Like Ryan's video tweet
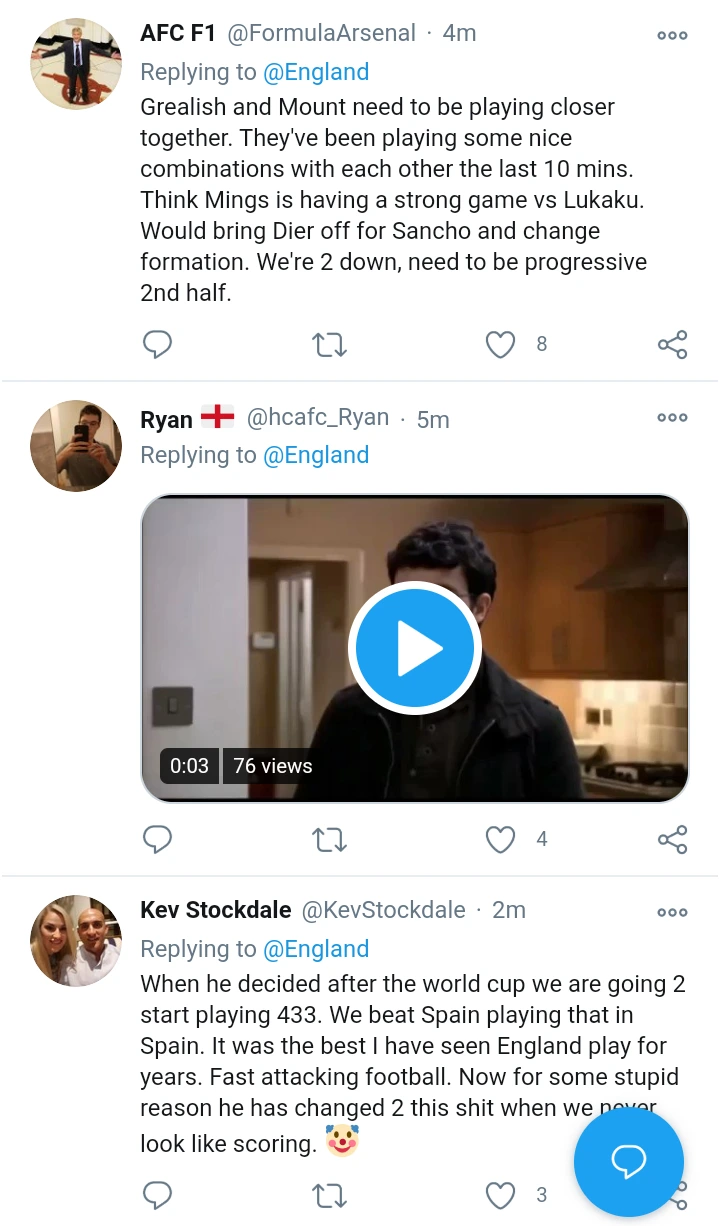This screenshot has width=719, height=1226. 500,839
